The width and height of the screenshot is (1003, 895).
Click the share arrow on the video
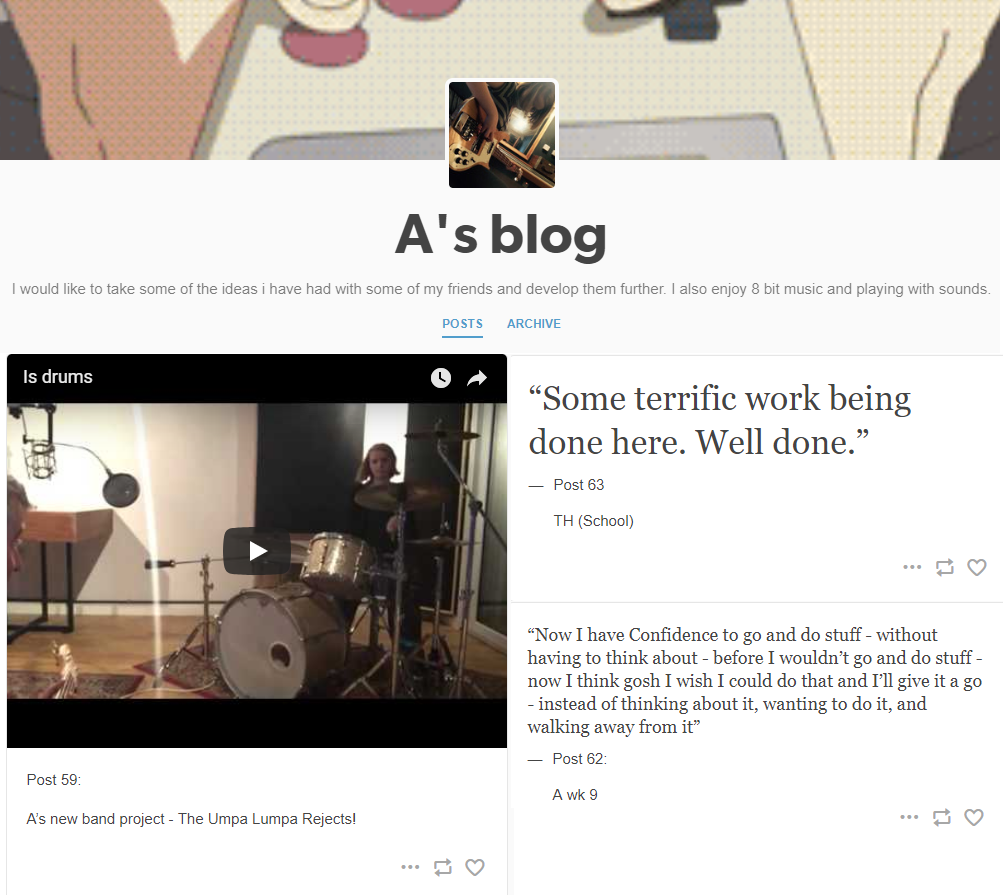pos(477,378)
